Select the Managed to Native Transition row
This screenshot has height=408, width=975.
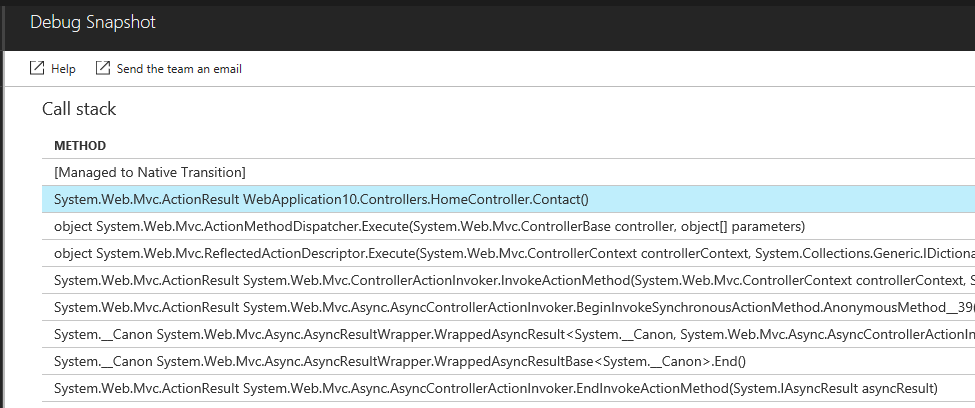pos(509,172)
